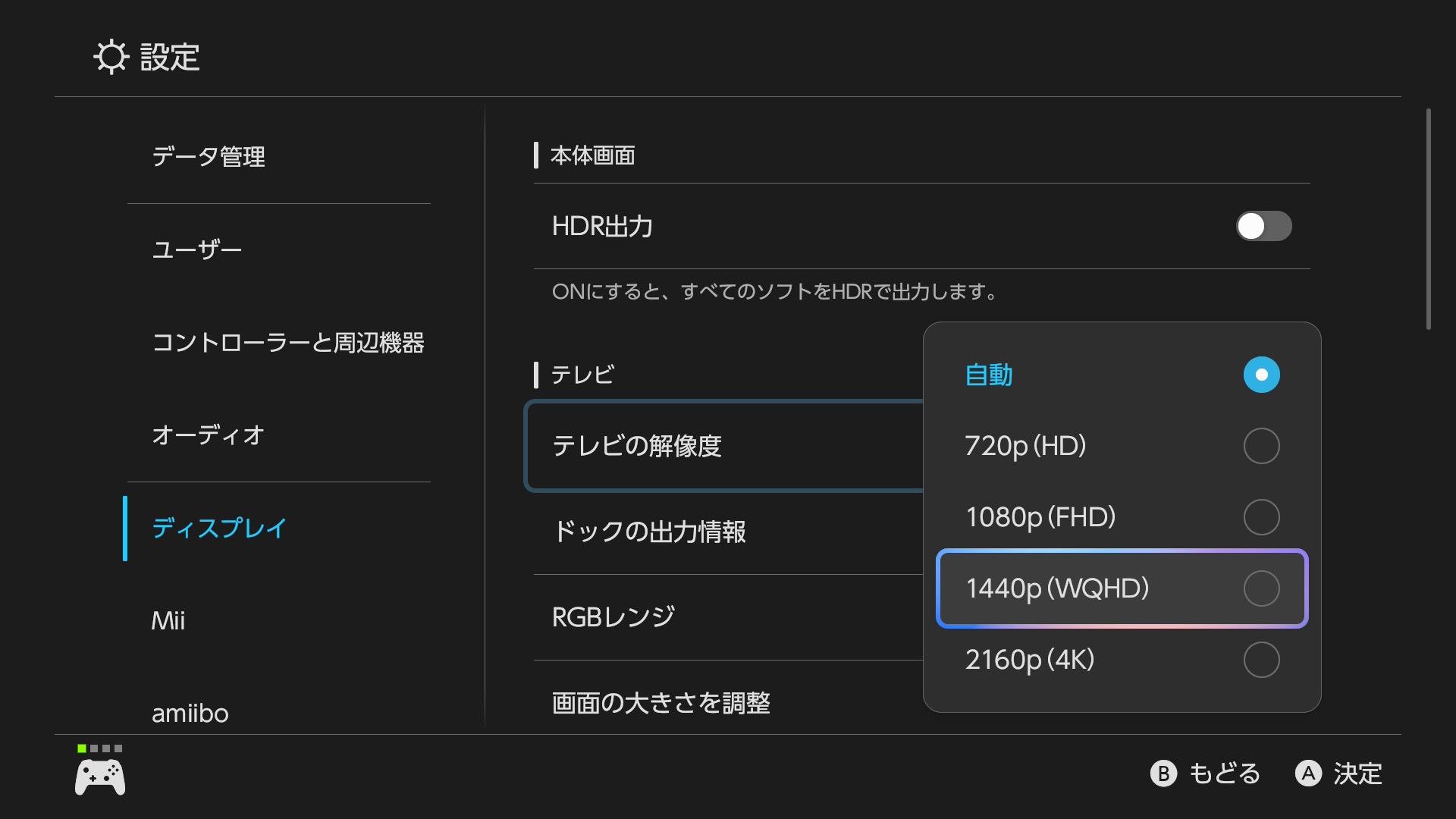Click the player indicator lights above controller
This screenshot has height=819, width=1456.
click(x=99, y=748)
